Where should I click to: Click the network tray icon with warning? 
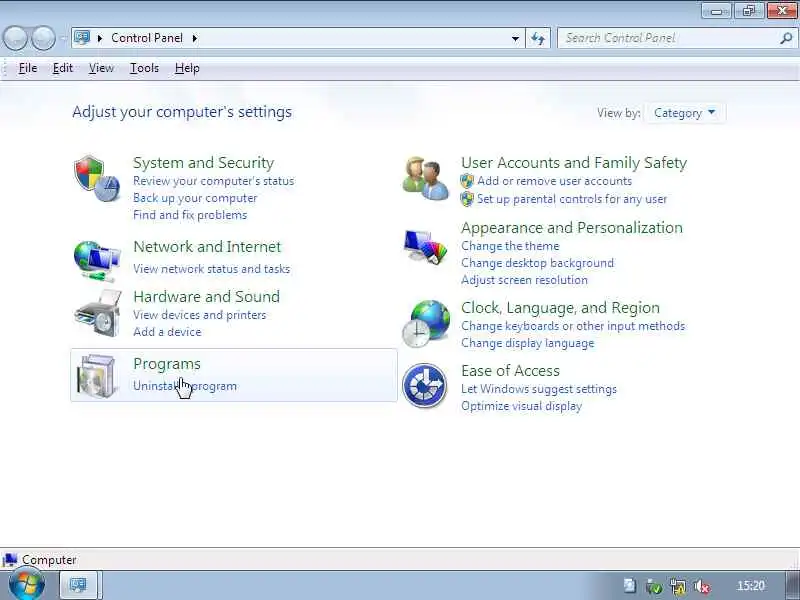tap(678, 586)
